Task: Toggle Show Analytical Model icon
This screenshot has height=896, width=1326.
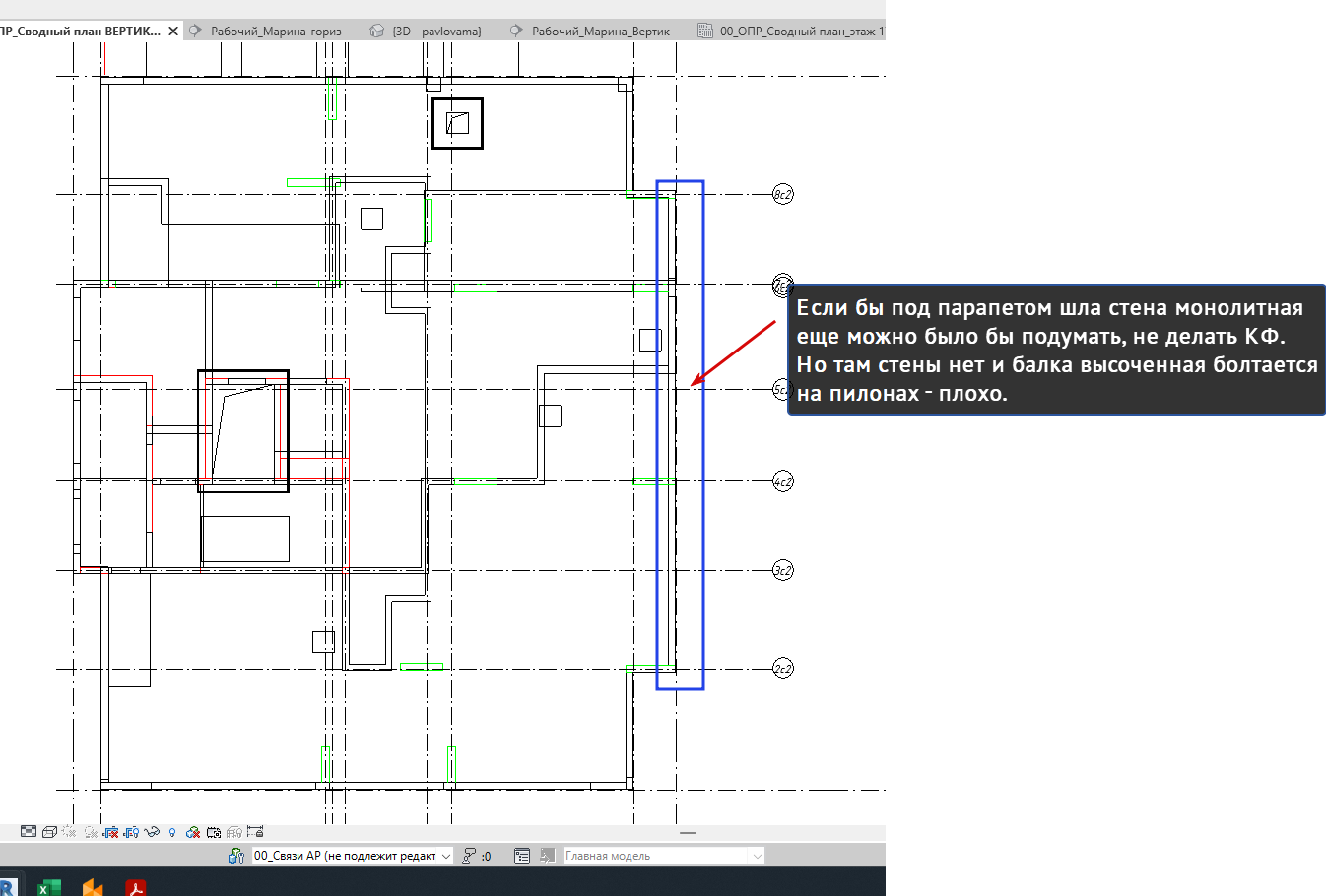Action: pyautogui.click(x=234, y=832)
